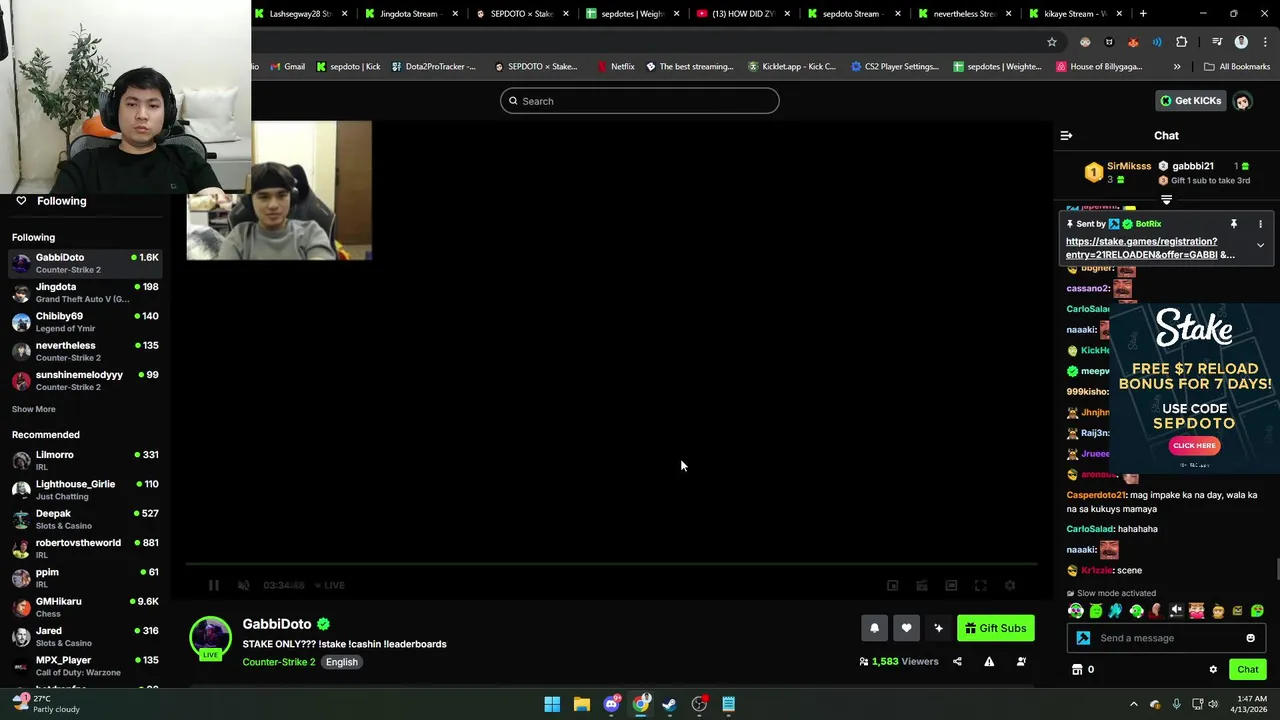Open the Kick profile avatar menu
Screen dimensions: 1280x720
click(x=1242, y=101)
